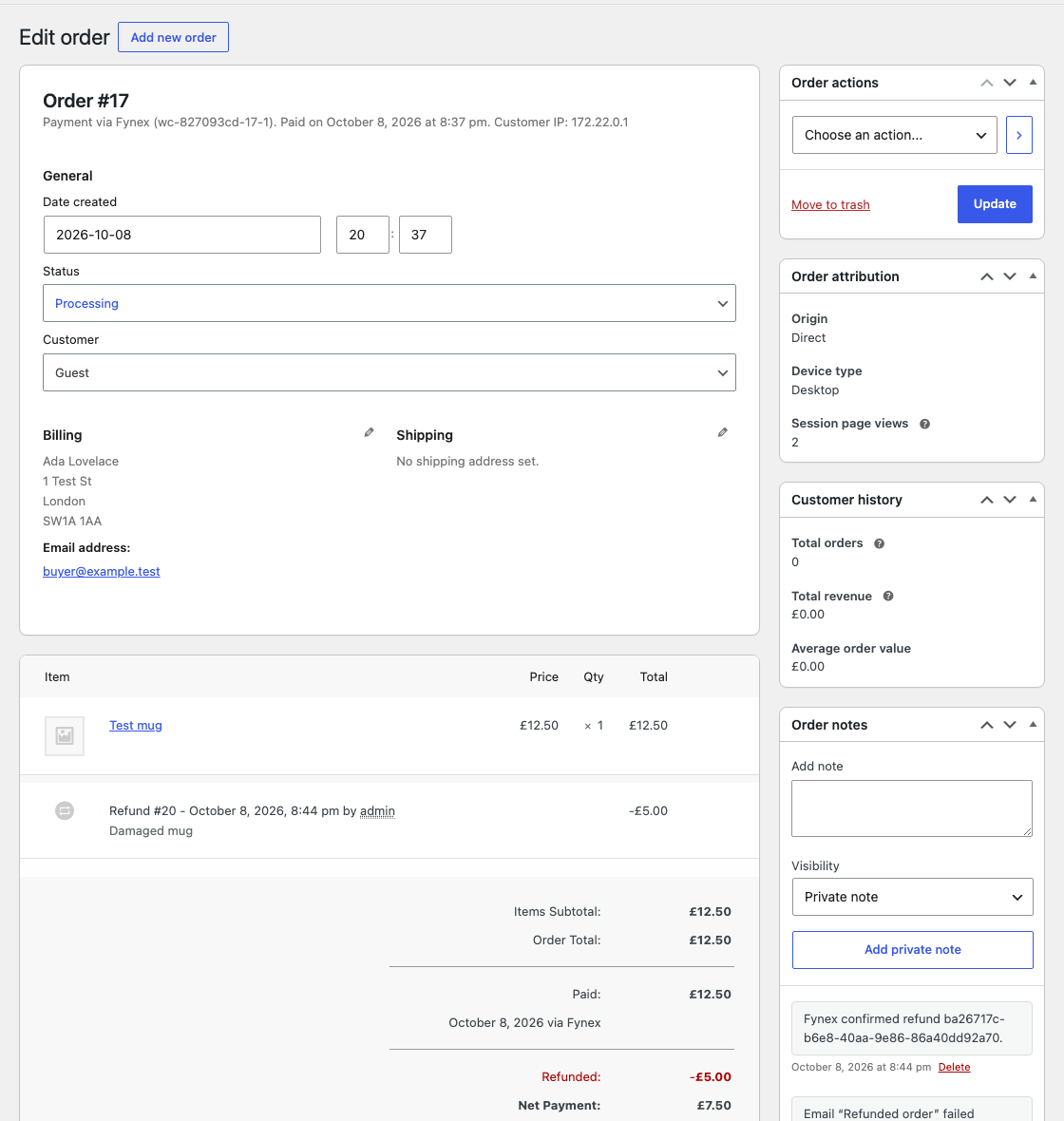Open the Status Processing dropdown
The width and height of the screenshot is (1064, 1121).
coord(389,303)
